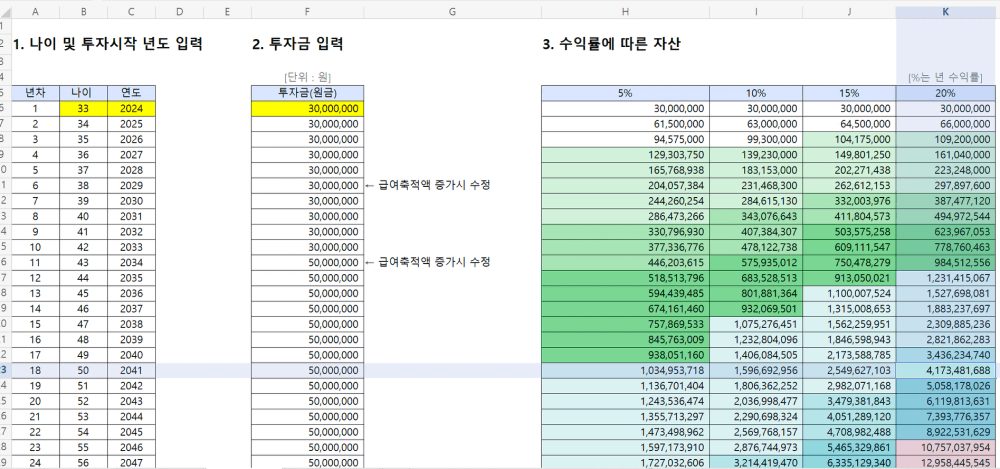1000x469 pixels.
Task: Click the 투자금(원금) header cell
Action: pos(307,93)
